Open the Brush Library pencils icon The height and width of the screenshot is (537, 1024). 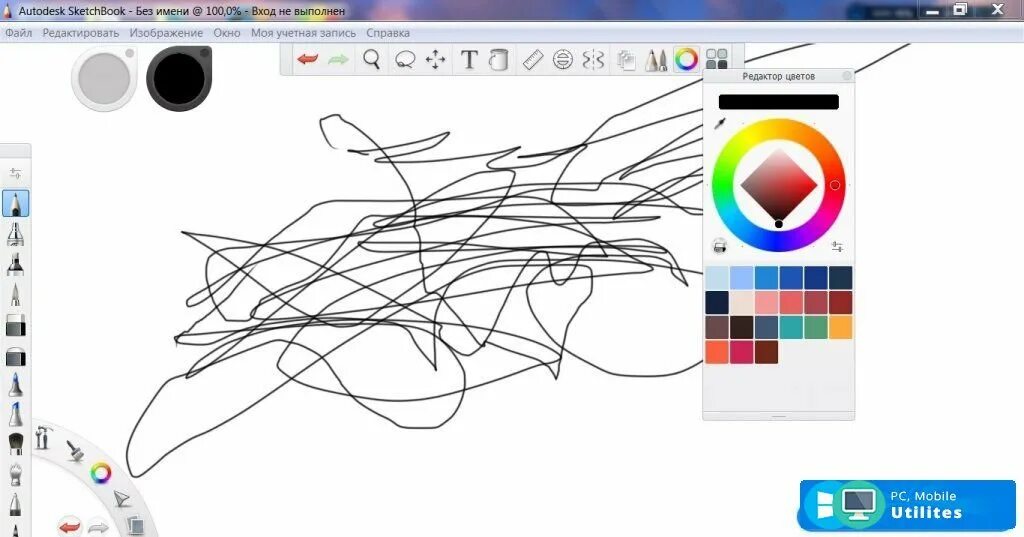(656, 60)
